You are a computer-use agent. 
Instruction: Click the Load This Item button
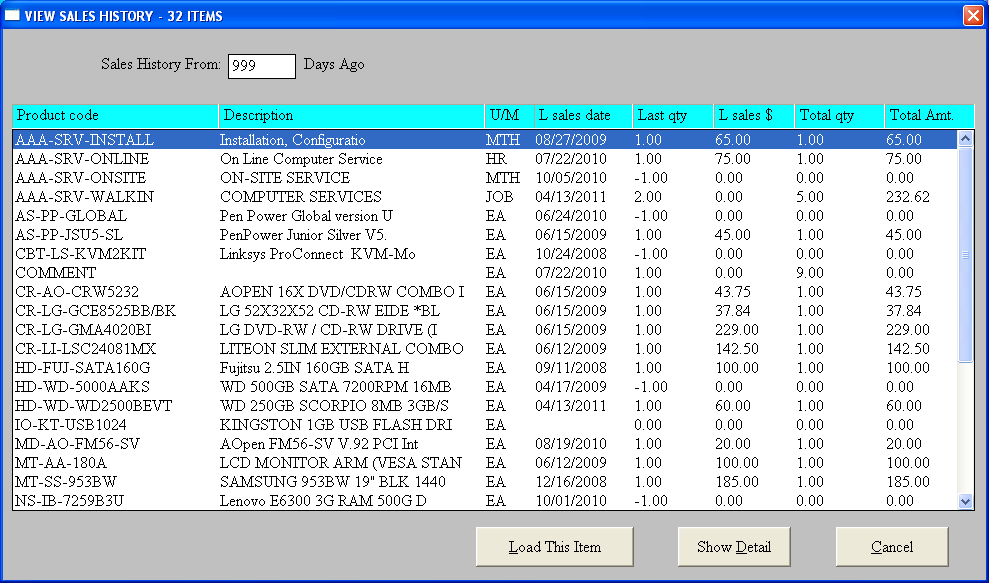554,547
